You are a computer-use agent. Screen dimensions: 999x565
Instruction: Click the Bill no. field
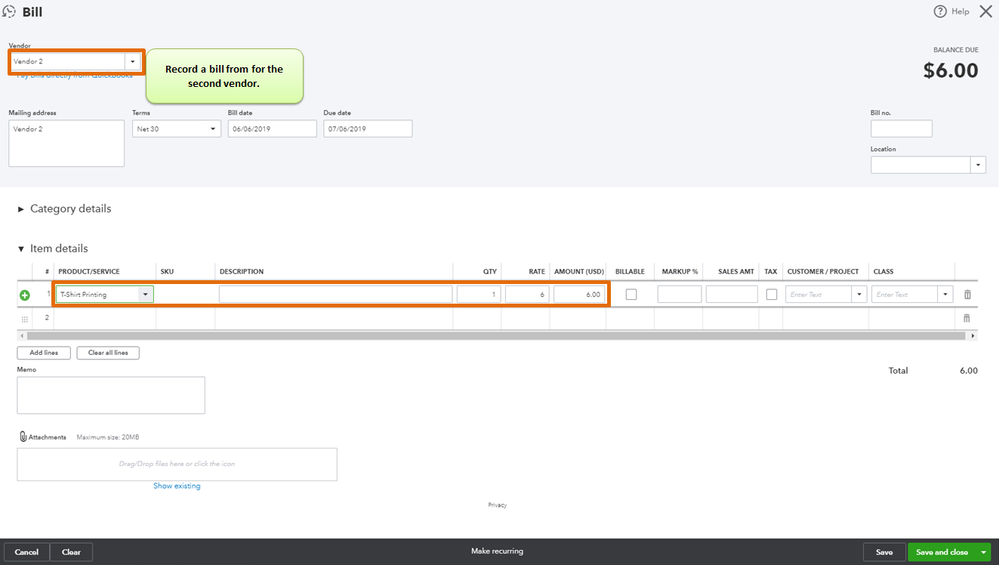point(902,129)
